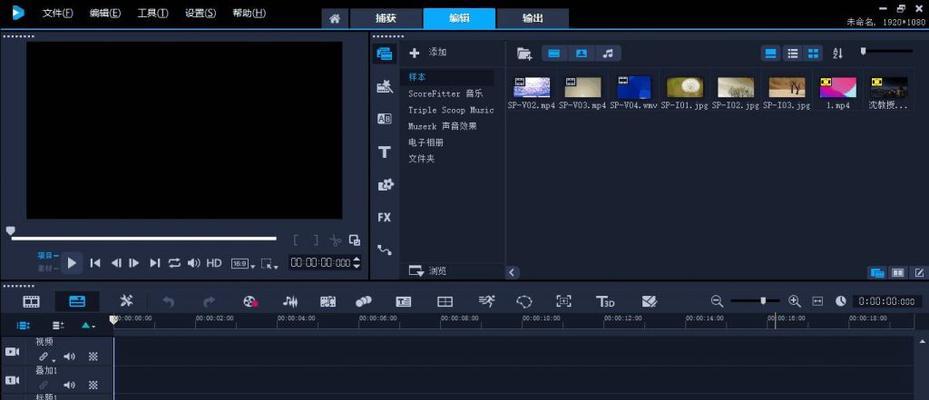Image resolution: width=929 pixels, height=400 pixels.
Task: Open the Transitions (AB) library
Action: pos(385,119)
